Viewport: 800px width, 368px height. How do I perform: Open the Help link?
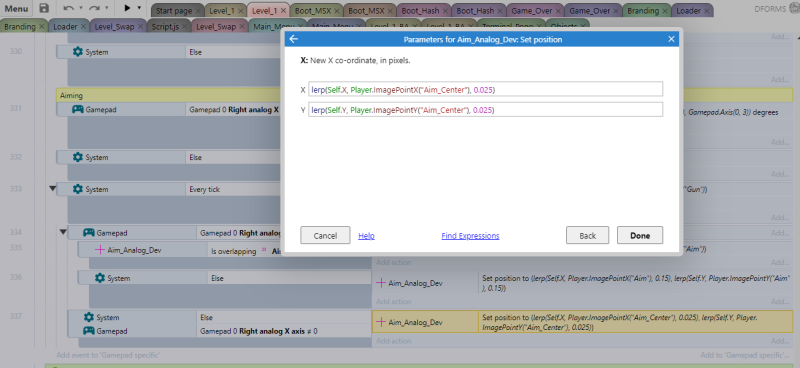tap(366, 236)
